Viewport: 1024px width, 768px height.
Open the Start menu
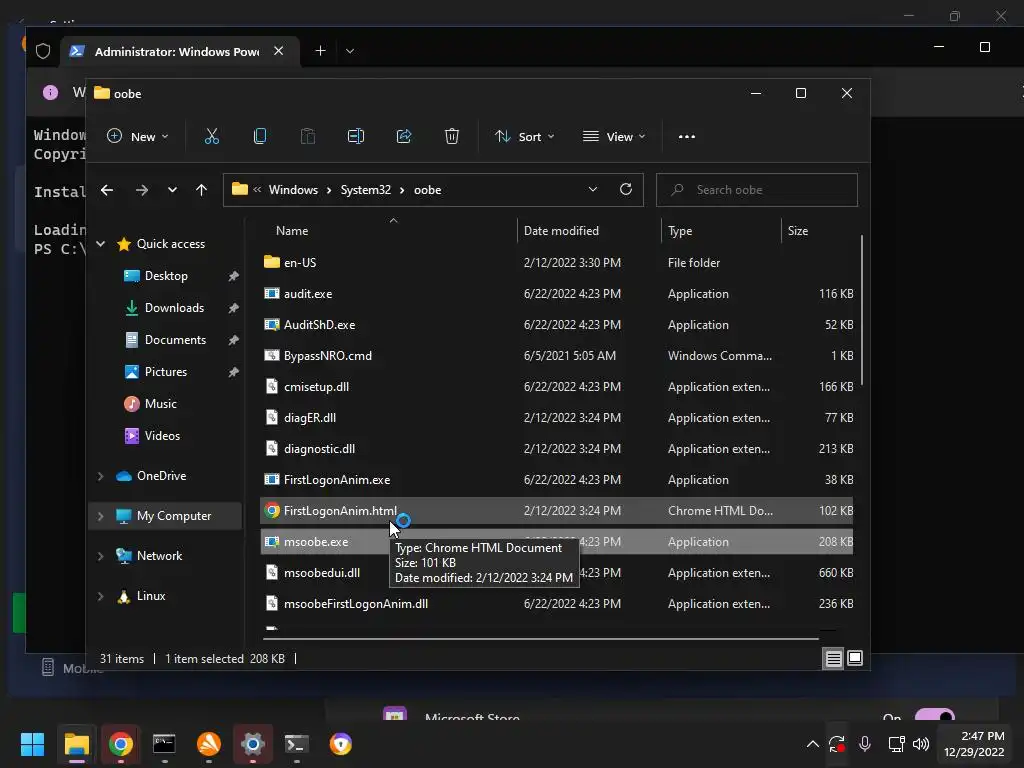click(32, 744)
